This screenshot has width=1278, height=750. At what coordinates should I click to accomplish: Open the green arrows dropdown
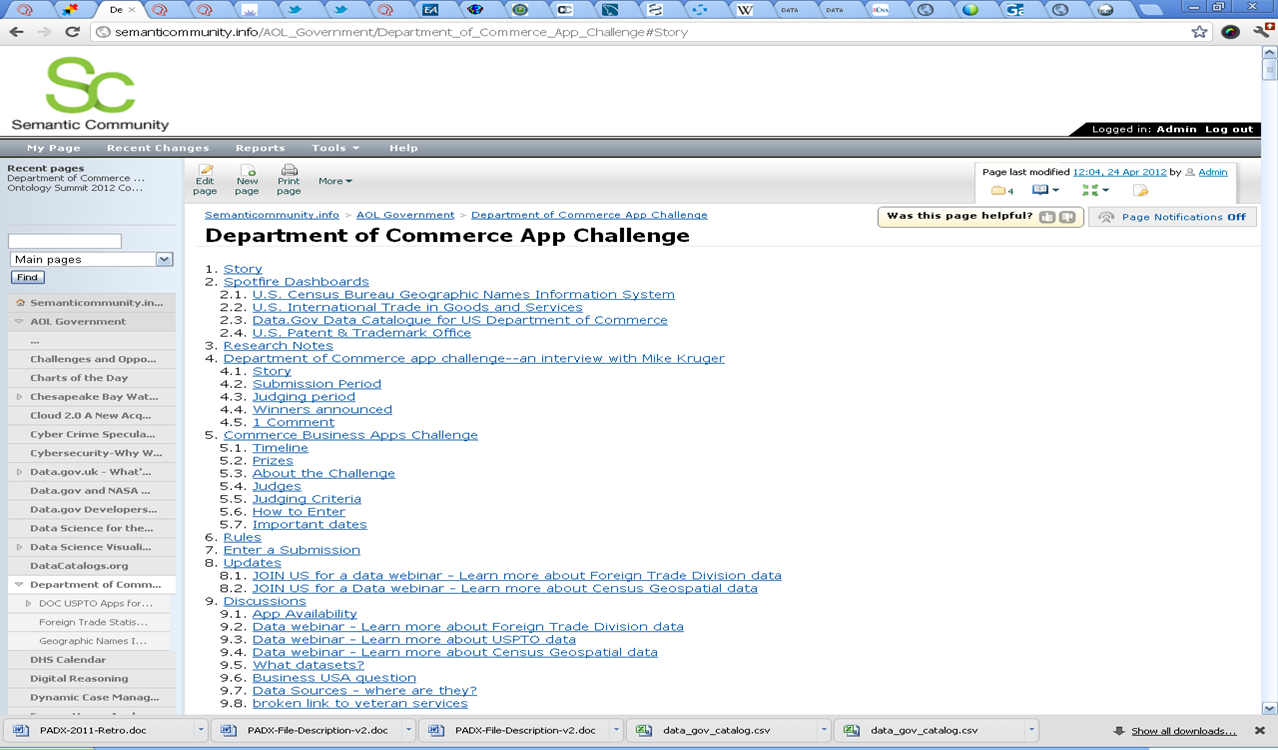1095,190
